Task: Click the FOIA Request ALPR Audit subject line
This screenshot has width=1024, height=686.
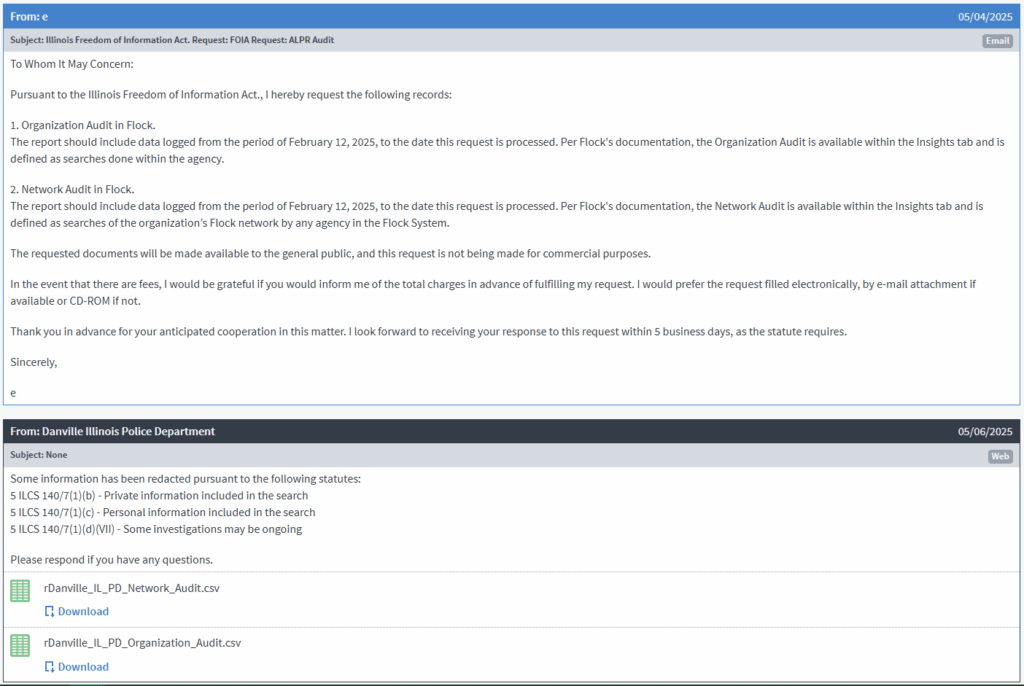Action: pos(172,40)
